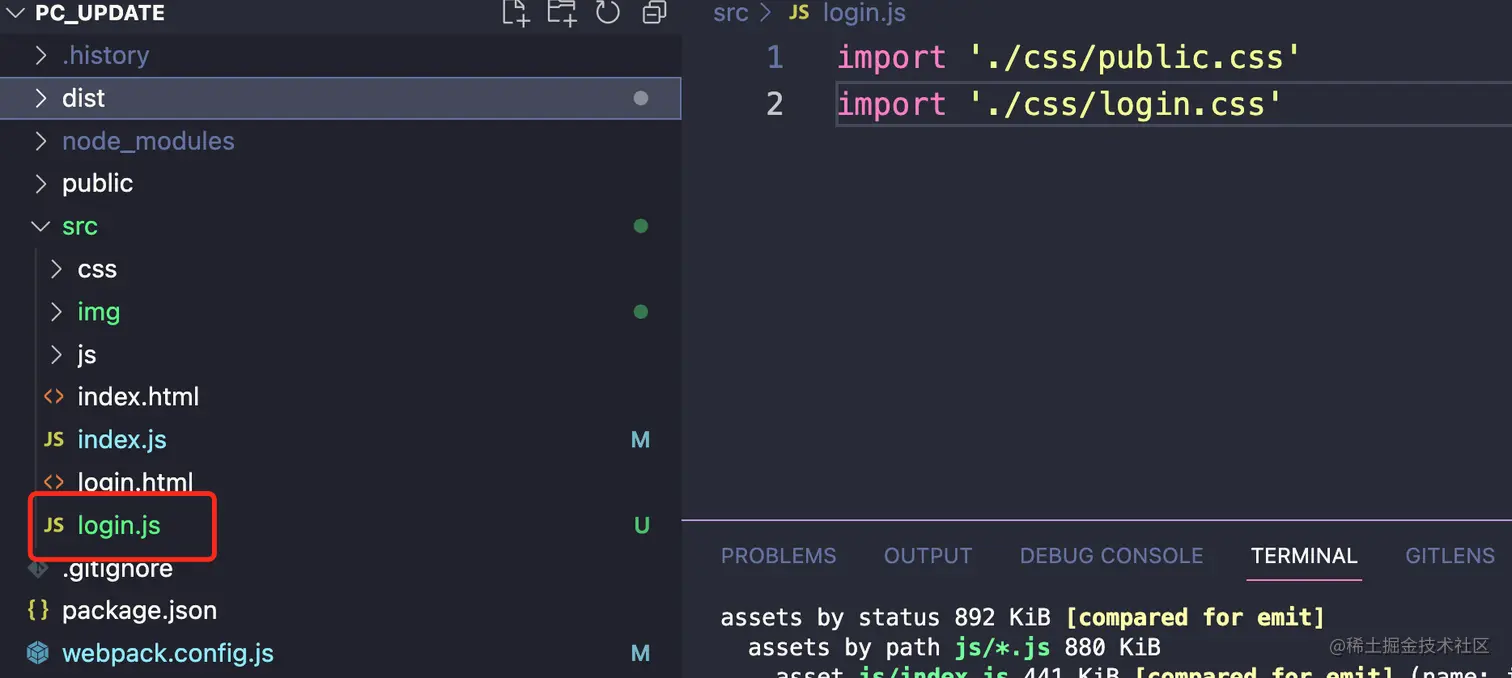The width and height of the screenshot is (1512, 678).
Task: Switch to the PROBLEMS panel tab
Action: [x=778, y=556]
